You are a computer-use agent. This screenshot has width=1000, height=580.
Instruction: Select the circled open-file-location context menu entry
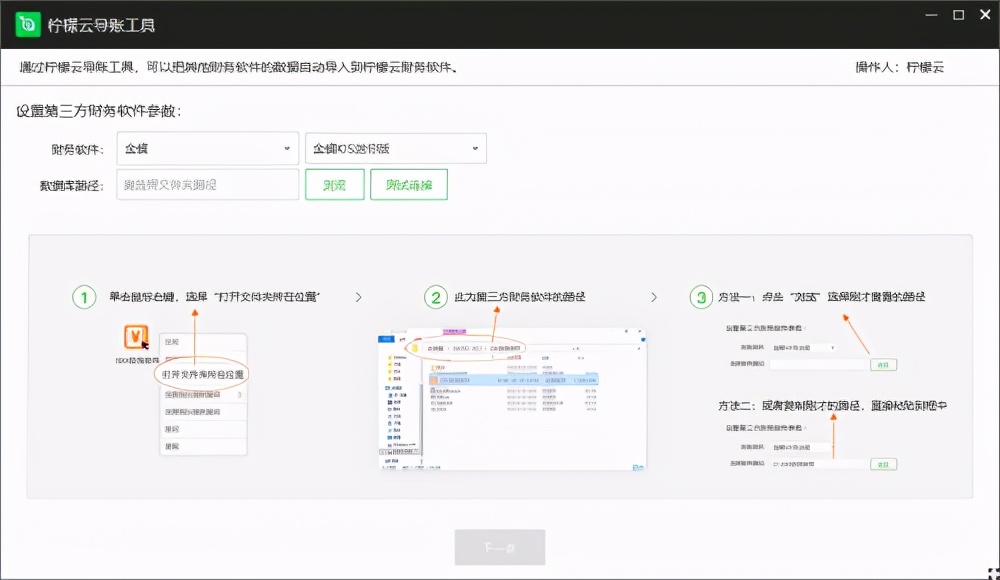point(203,374)
